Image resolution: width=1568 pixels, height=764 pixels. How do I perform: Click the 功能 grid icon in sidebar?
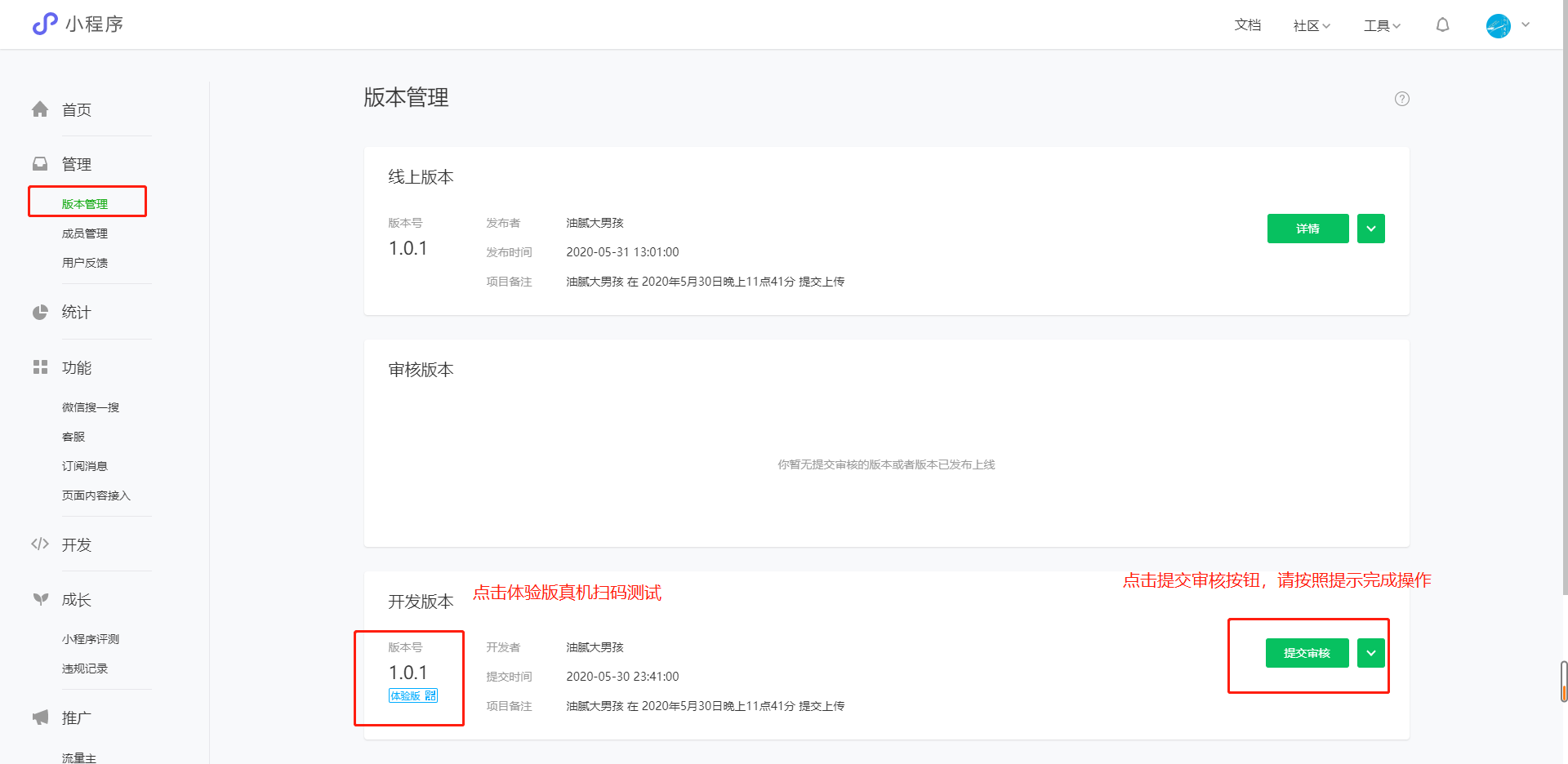[40, 367]
